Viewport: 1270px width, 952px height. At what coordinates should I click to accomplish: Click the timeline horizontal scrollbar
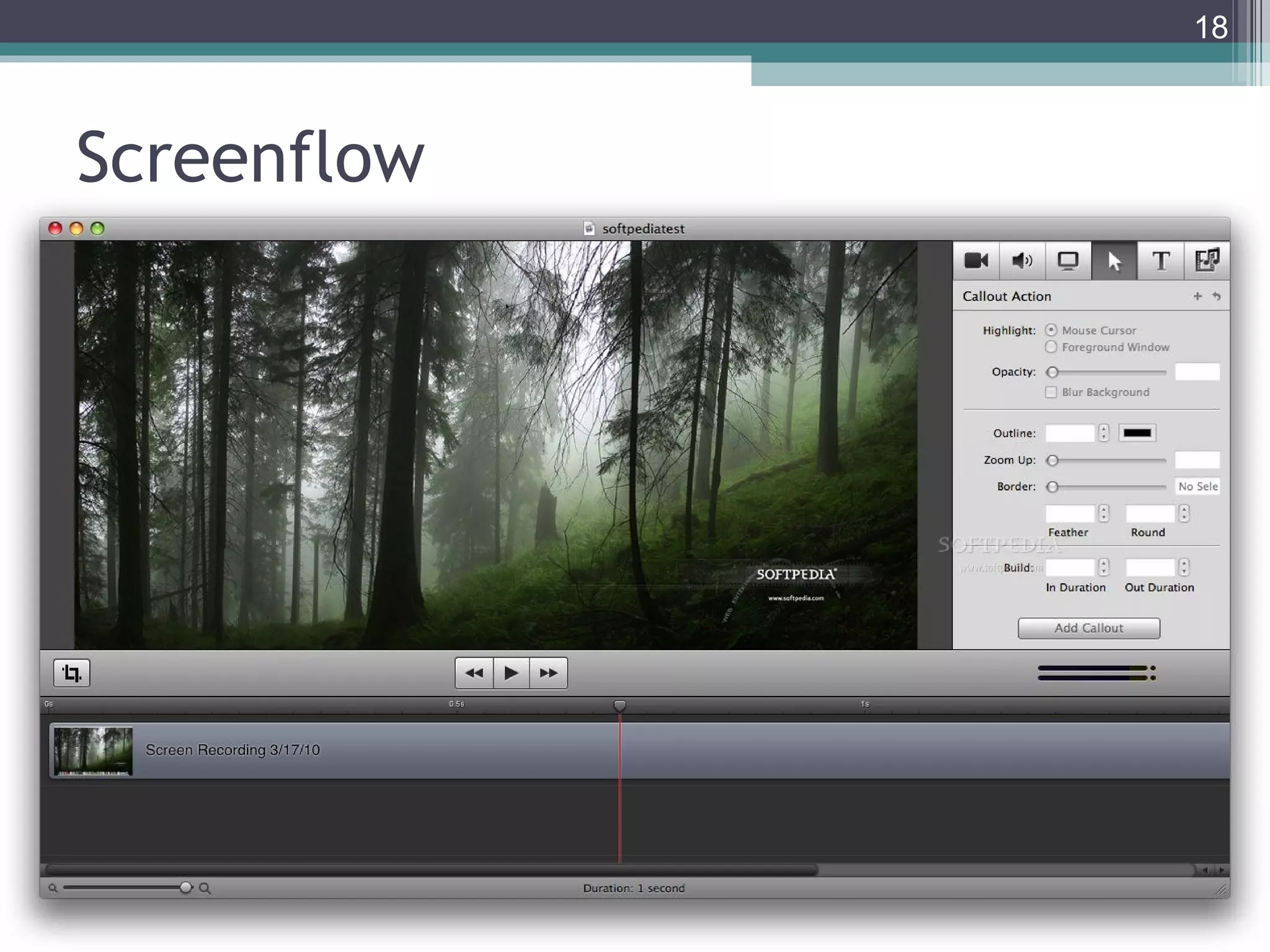pyautogui.click(x=432, y=870)
